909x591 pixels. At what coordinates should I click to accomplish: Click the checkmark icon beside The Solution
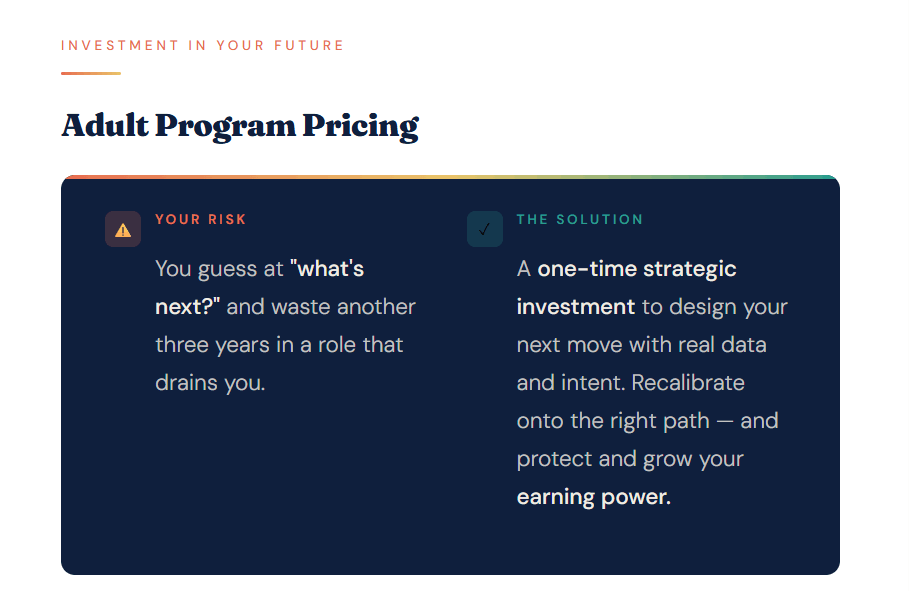[x=485, y=229]
